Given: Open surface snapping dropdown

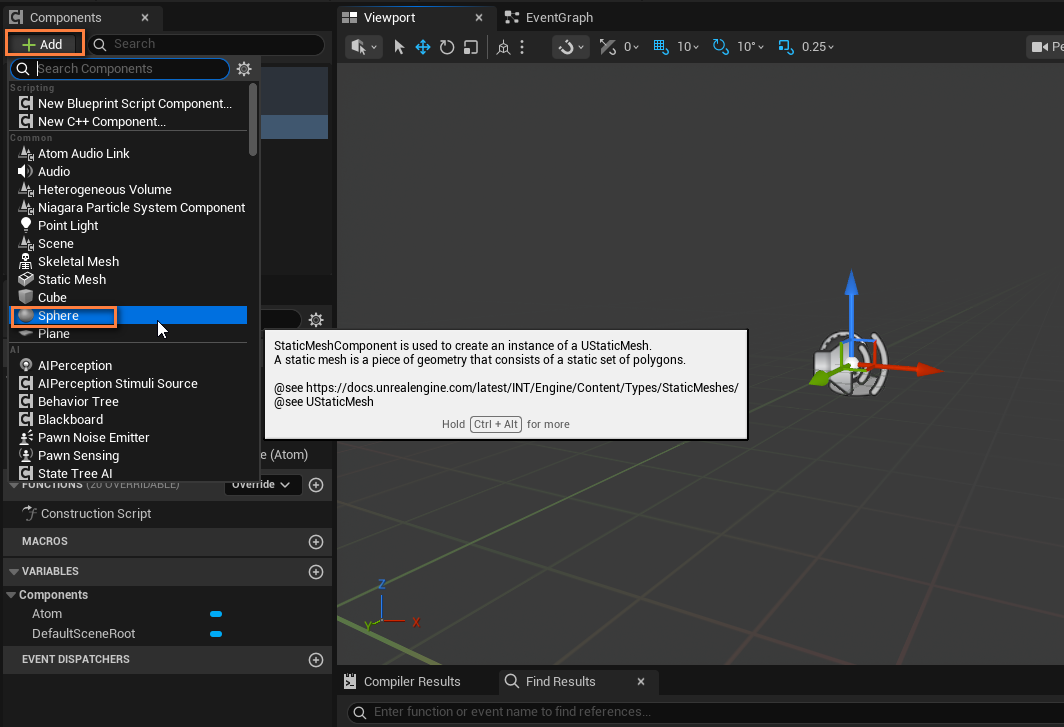Looking at the screenshot, I should point(571,47).
